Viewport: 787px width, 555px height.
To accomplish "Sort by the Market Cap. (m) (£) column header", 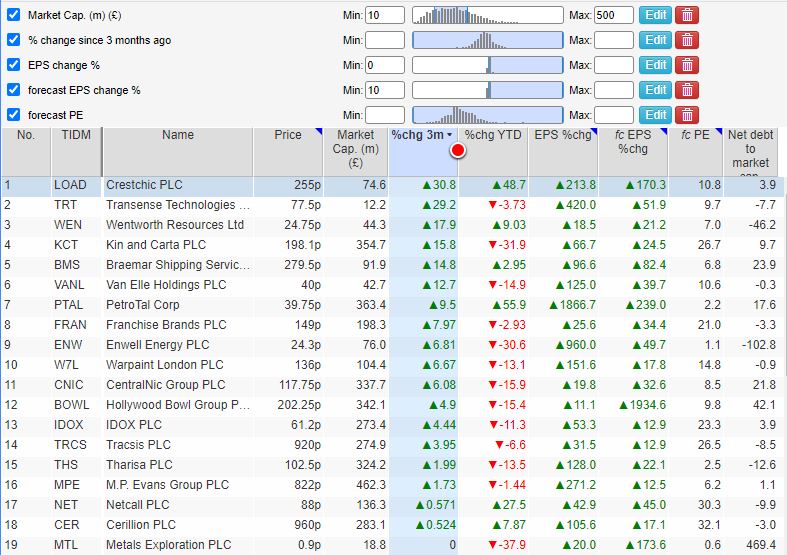I will click(x=355, y=151).
